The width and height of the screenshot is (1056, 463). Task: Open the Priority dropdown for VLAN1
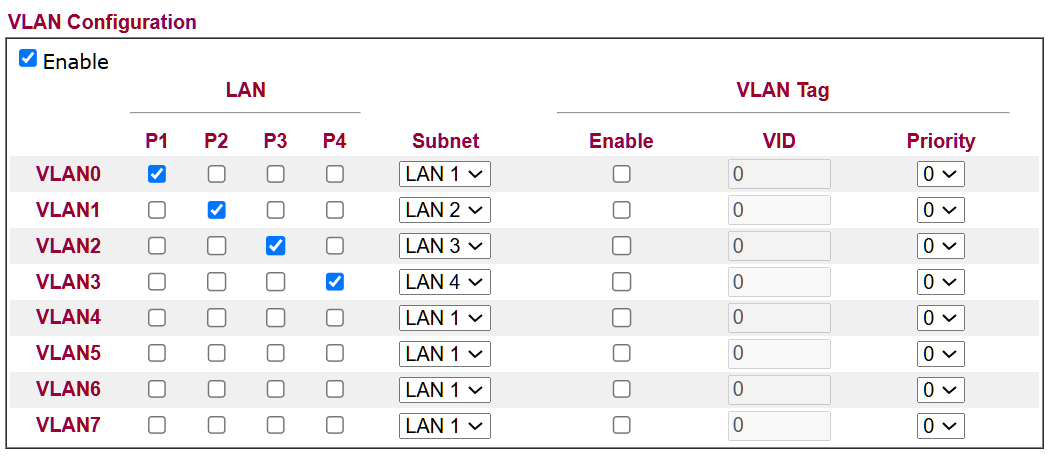940,210
